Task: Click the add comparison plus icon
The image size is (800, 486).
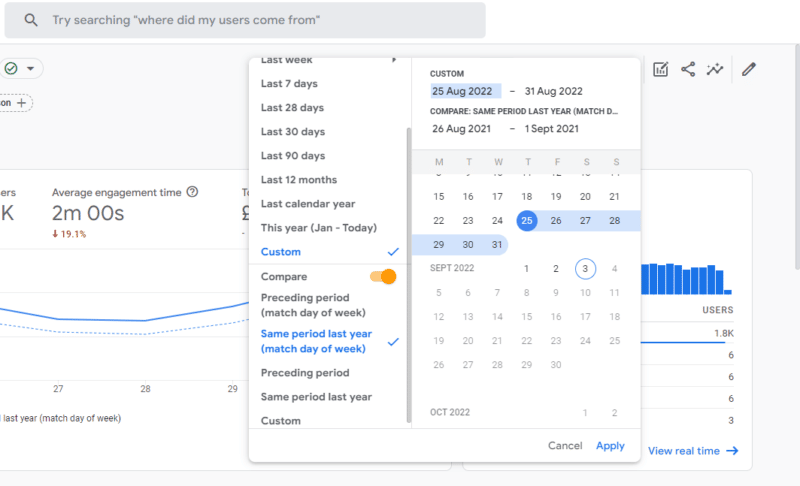Action: coord(22,103)
